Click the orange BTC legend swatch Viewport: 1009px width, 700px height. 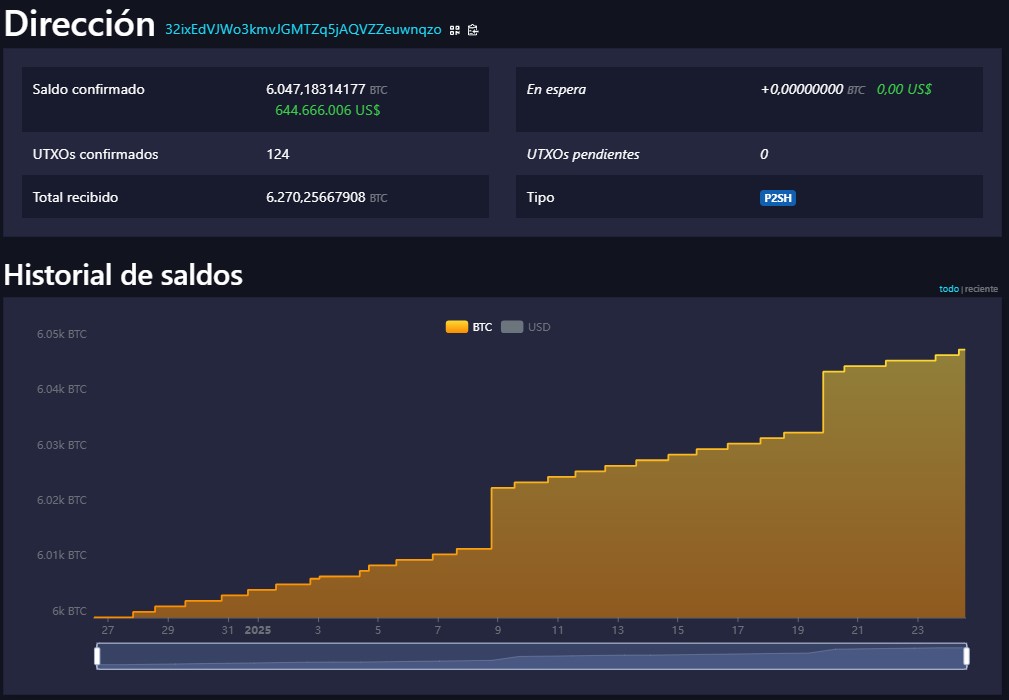pyautogui.click(x=456, y=327)
